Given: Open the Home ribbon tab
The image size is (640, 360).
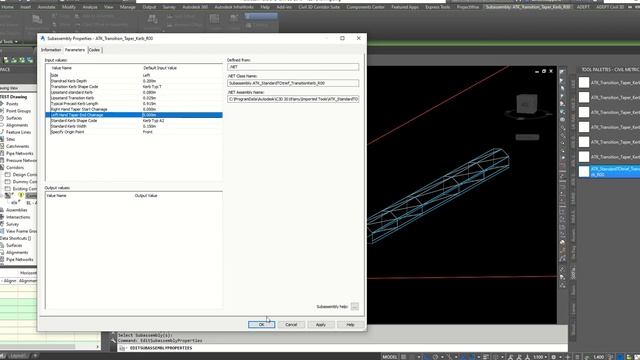Looking at the screenshot, I should pos(7,7).
